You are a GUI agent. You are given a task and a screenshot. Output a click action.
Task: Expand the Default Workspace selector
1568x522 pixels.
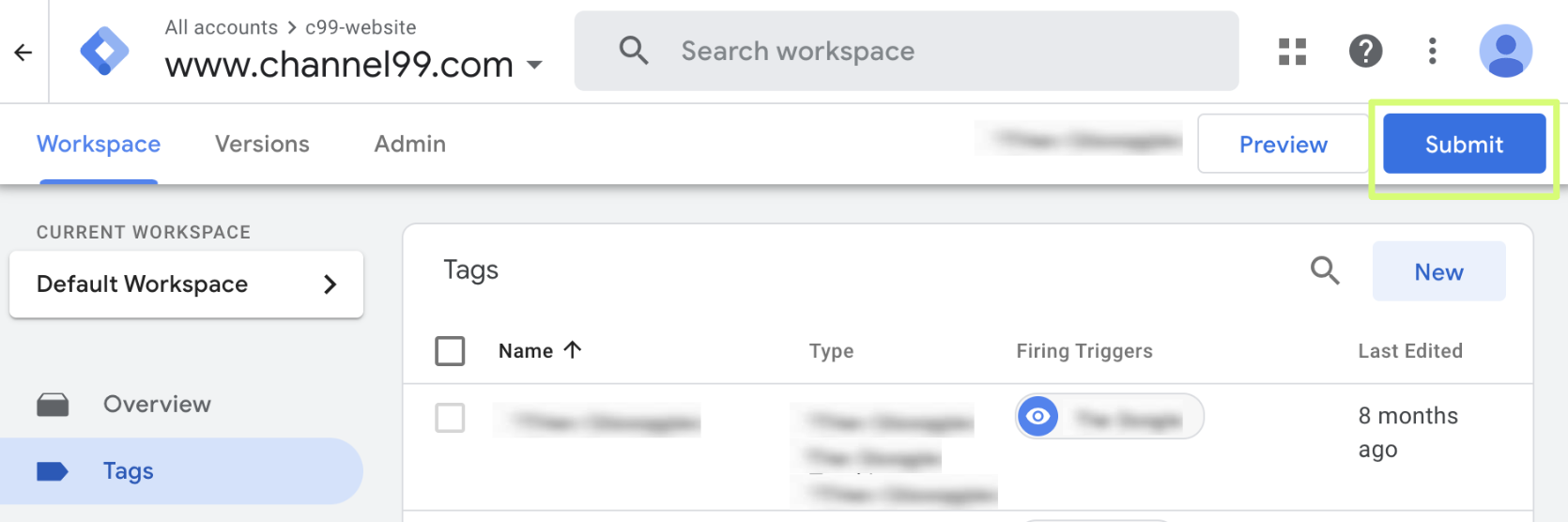(x=186, y=284)
